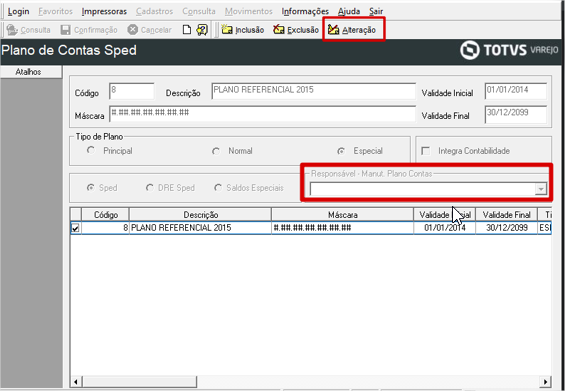Viewport: 565px width, 391px height.
Task: Open the Impressoras menu
Action: pos(104,12)
